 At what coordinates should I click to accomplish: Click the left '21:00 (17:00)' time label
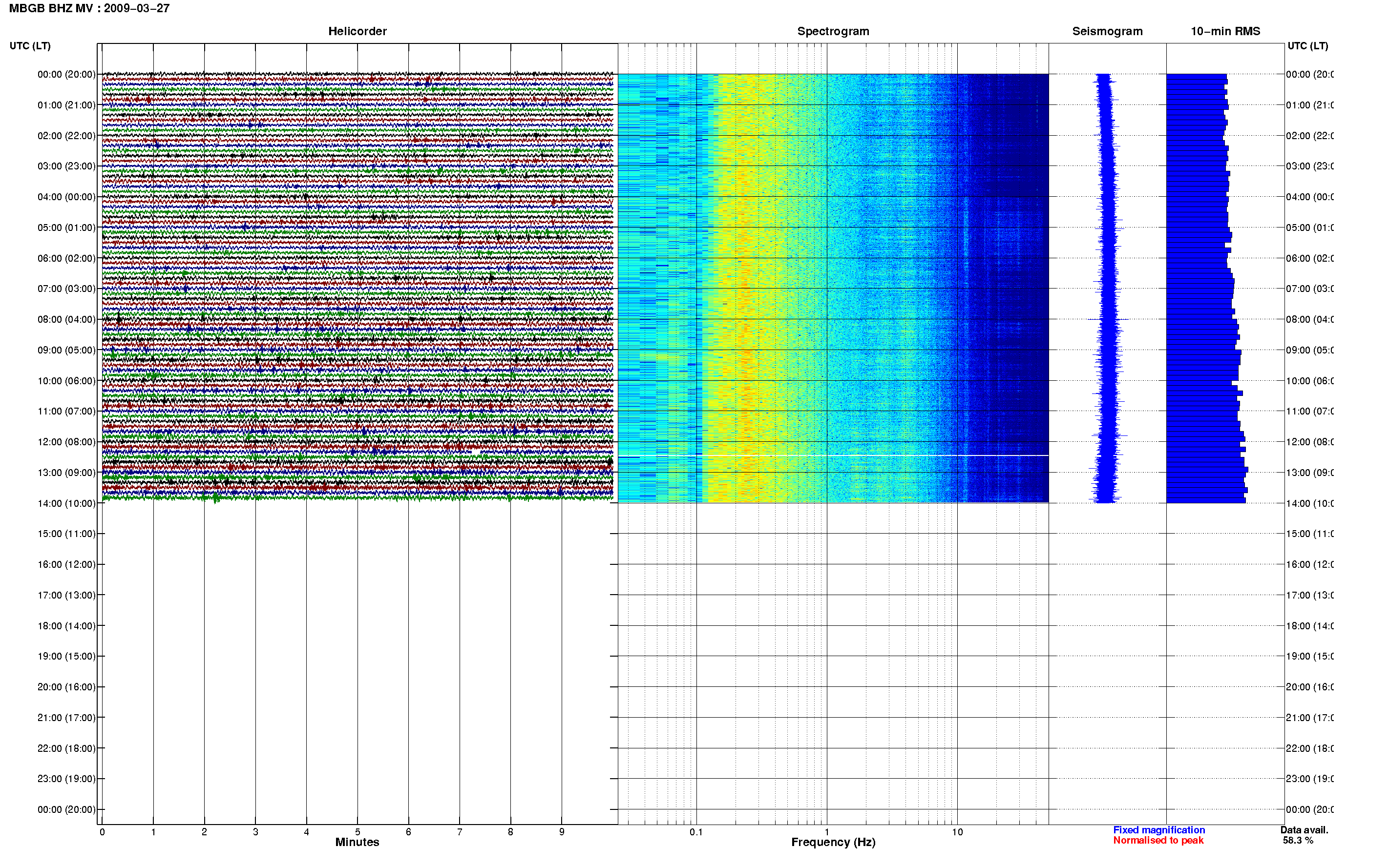coord(66,718)
